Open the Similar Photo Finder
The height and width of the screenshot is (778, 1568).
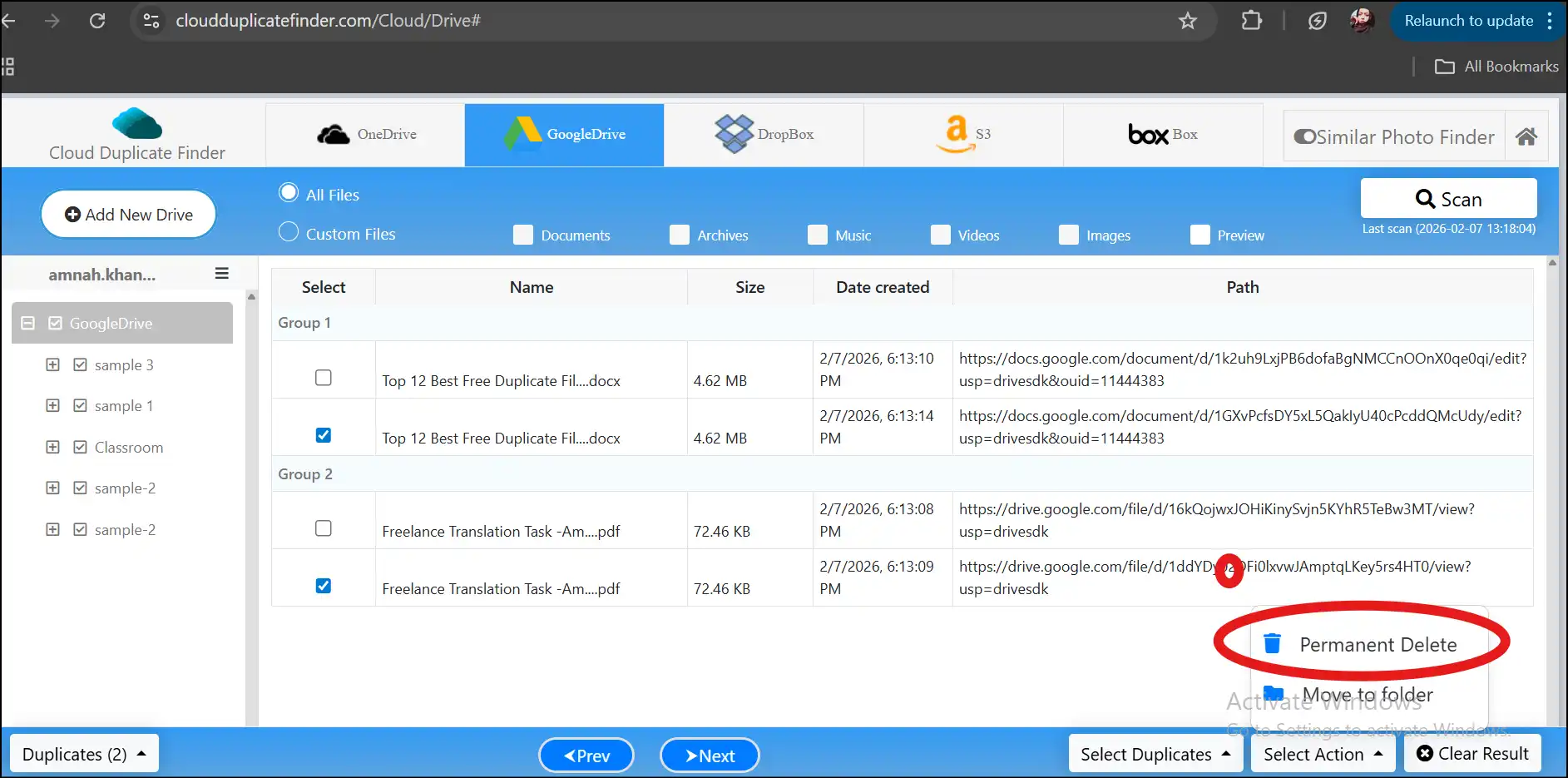(x=1392, y=136)
